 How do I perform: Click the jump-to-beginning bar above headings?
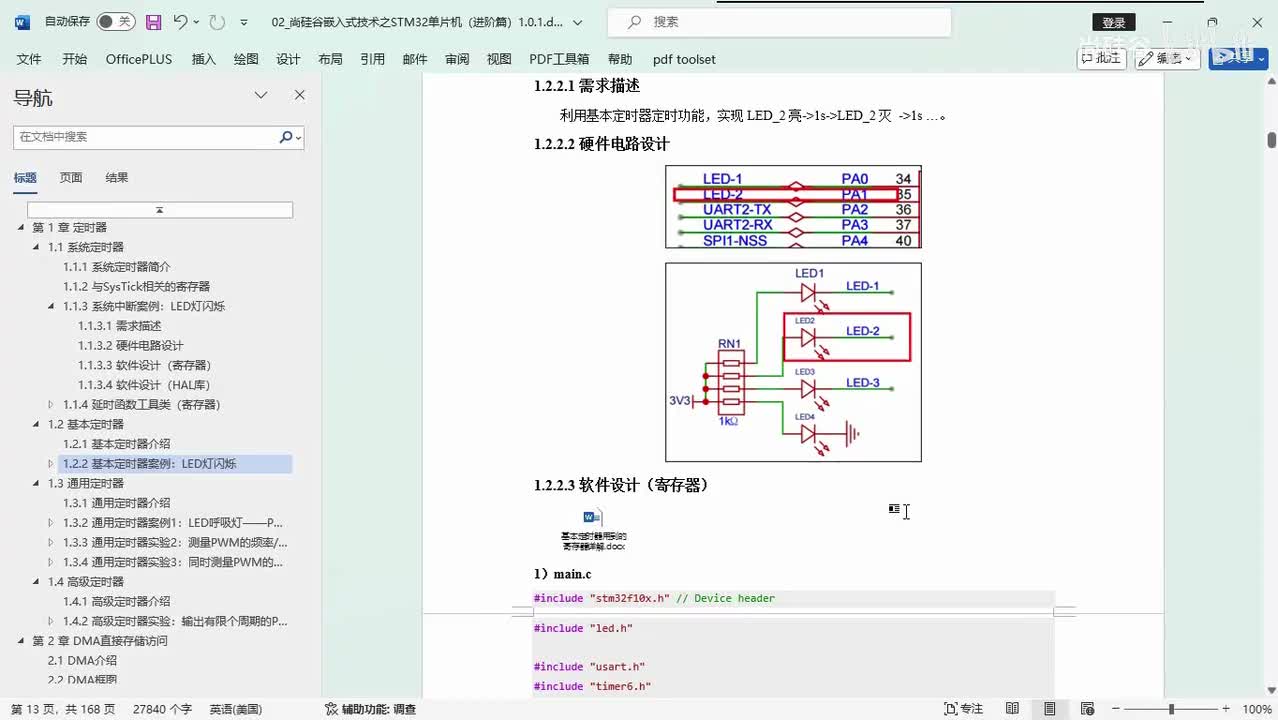160,210
